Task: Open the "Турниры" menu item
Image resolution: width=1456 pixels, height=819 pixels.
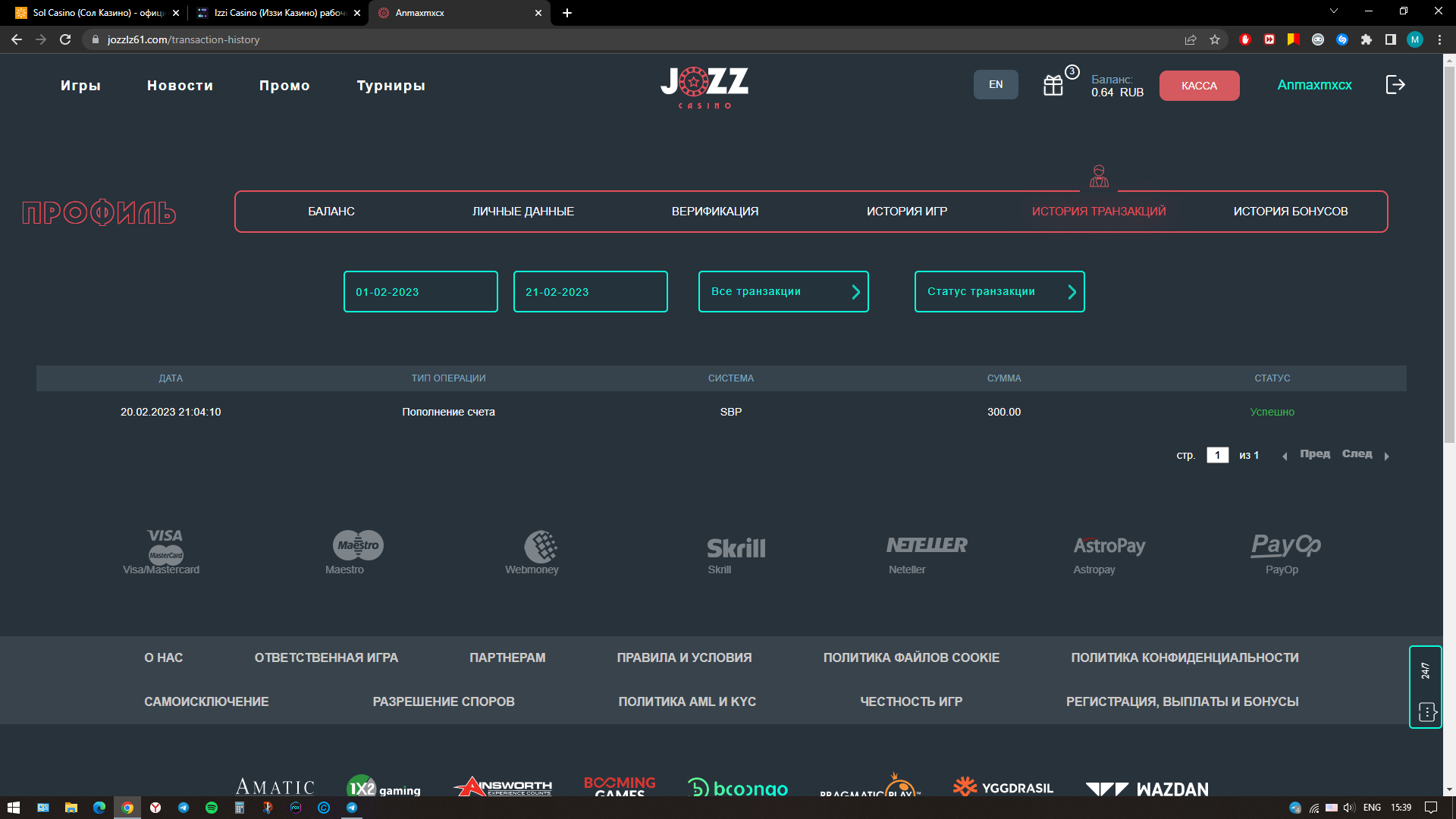Action: click(x=391, y=86)
